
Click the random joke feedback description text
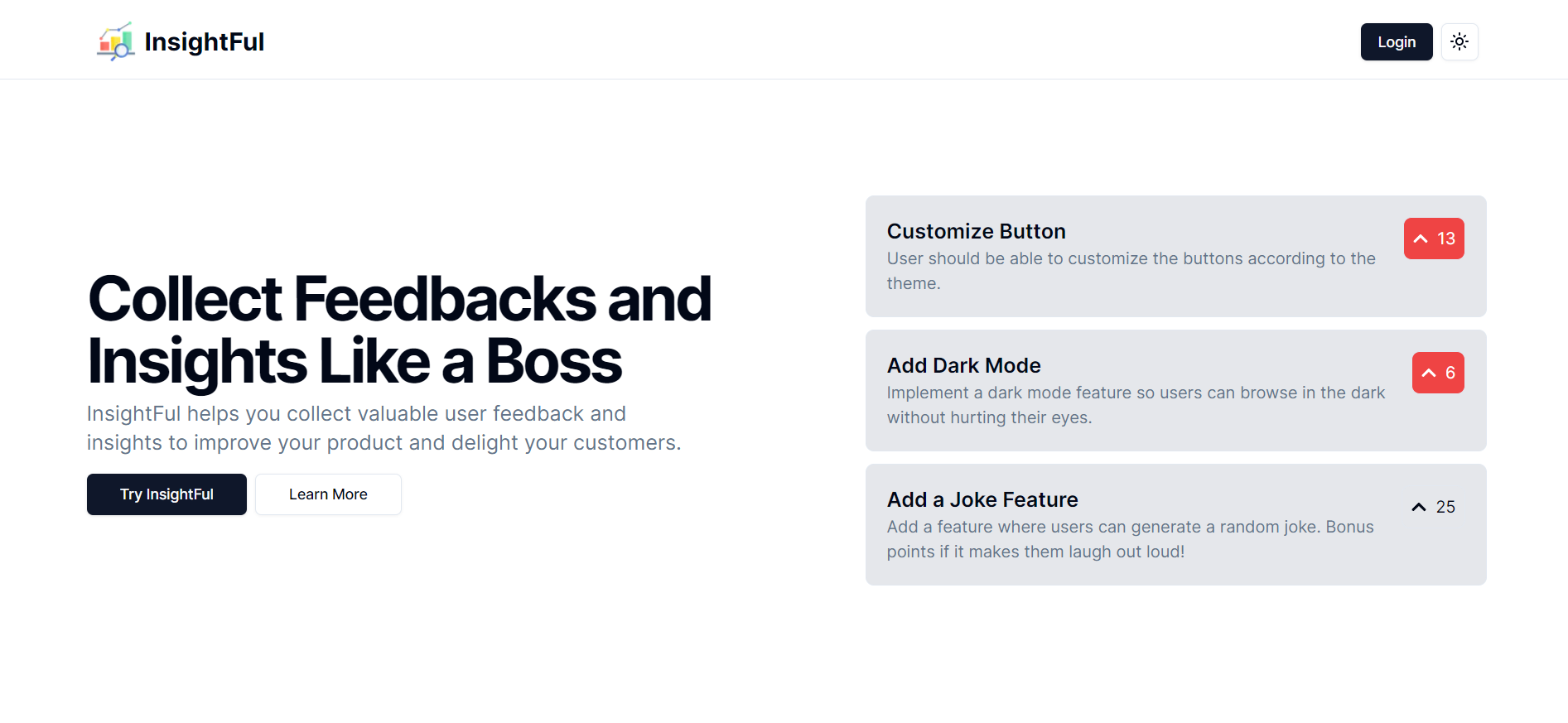pyautogui.click(x=1130, y=539)
